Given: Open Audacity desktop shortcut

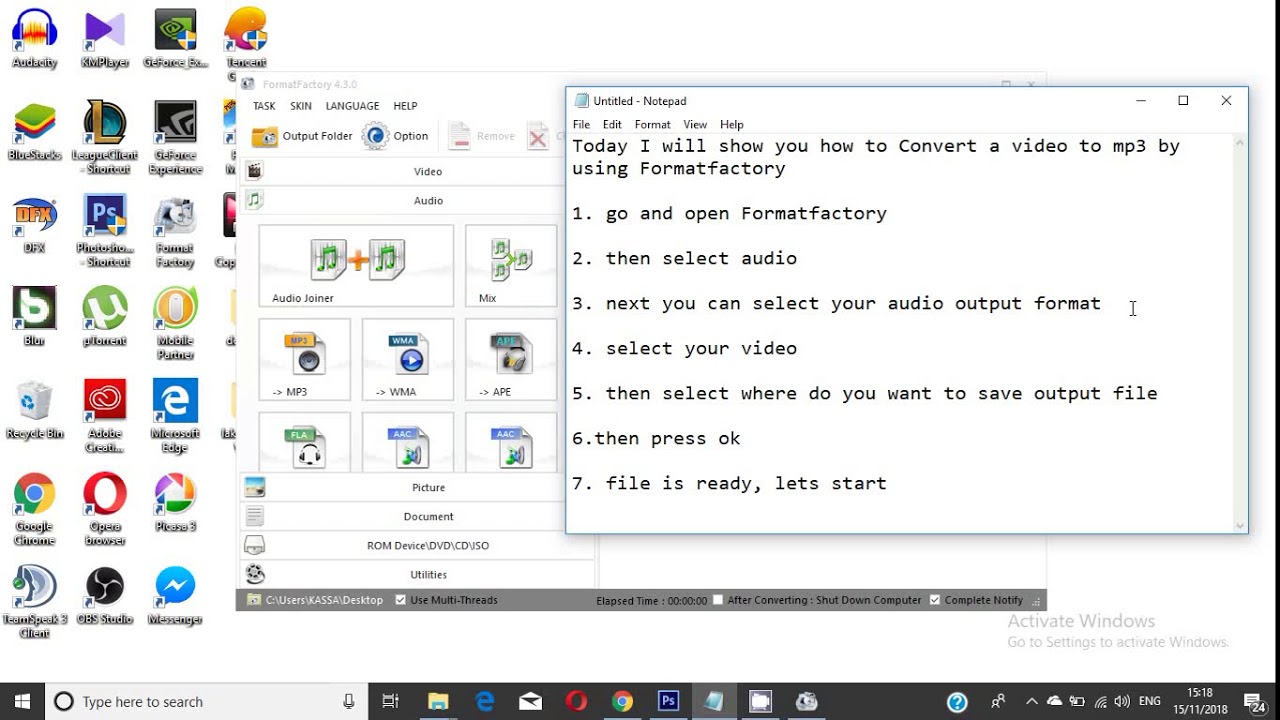Looking at the screenshot, I should pos(34,39).
